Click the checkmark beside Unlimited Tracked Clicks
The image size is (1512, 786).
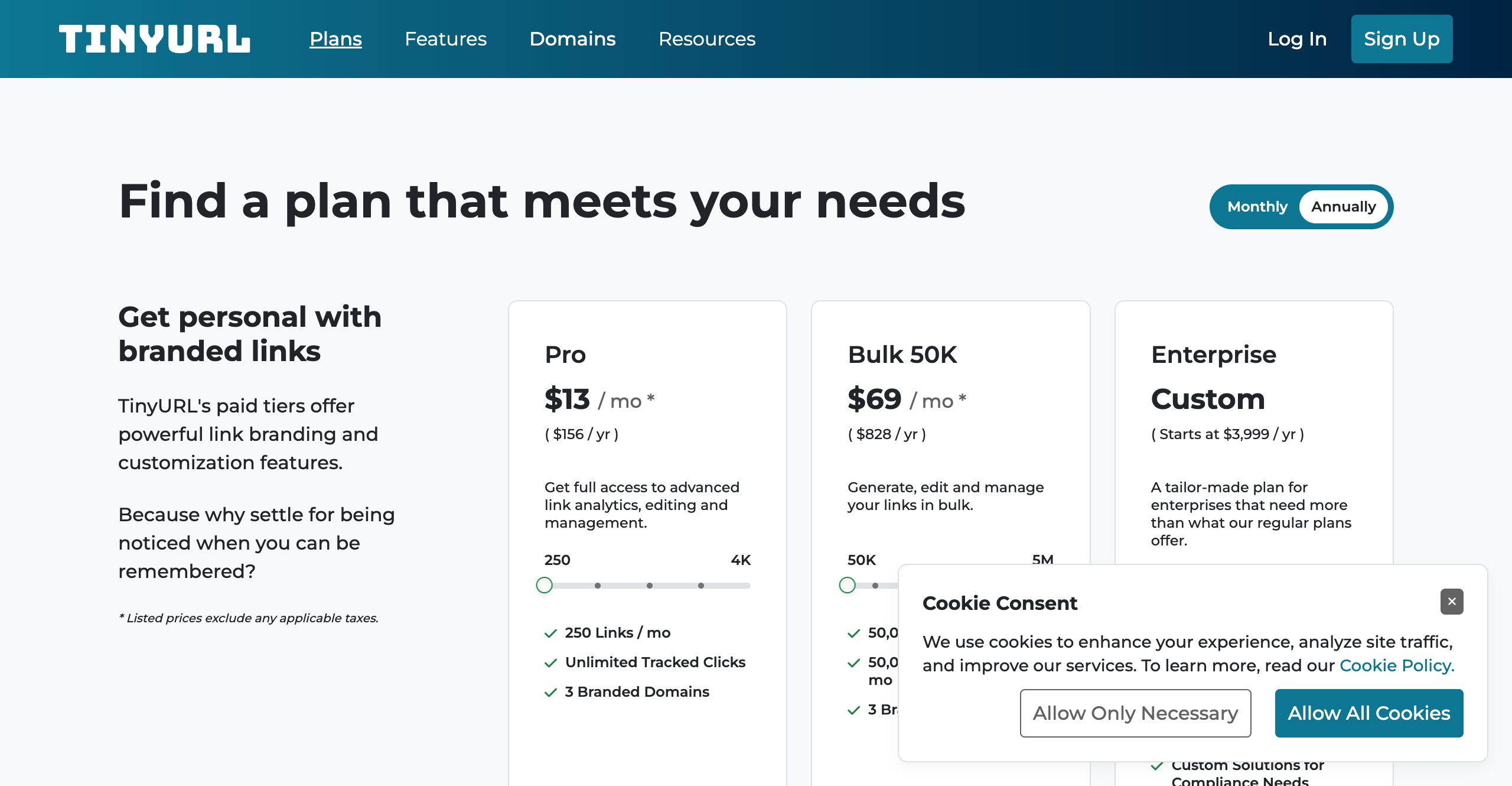tap(551, 662)
